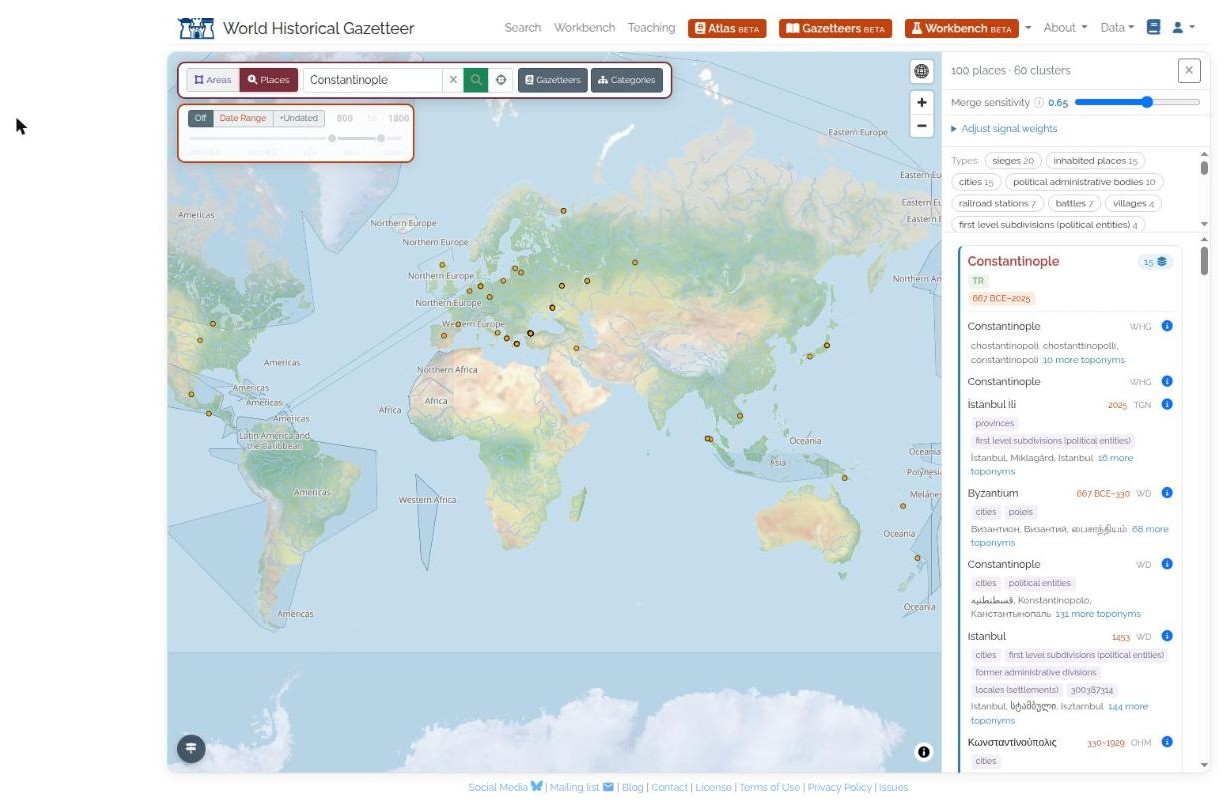1229x809 pixels.
Task: Open the map attribution info icon
Action: (924, 752)
